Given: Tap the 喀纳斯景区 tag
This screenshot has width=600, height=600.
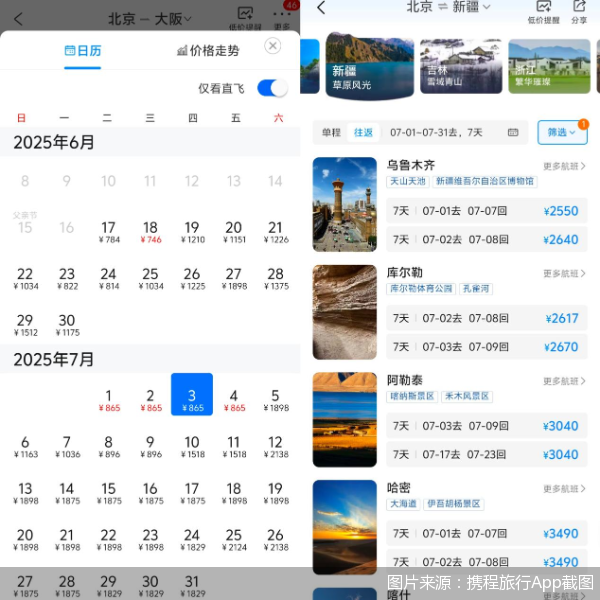Looking at the screenshot, I should (412, 396).
